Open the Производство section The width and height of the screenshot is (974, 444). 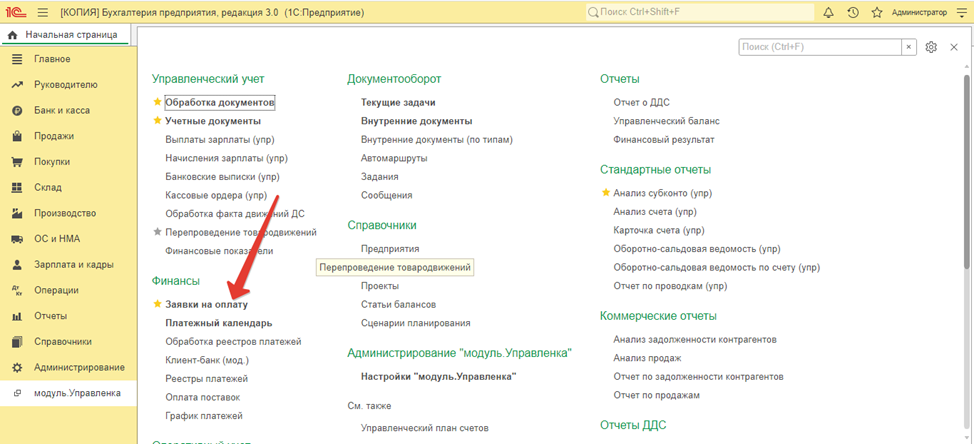68,213
